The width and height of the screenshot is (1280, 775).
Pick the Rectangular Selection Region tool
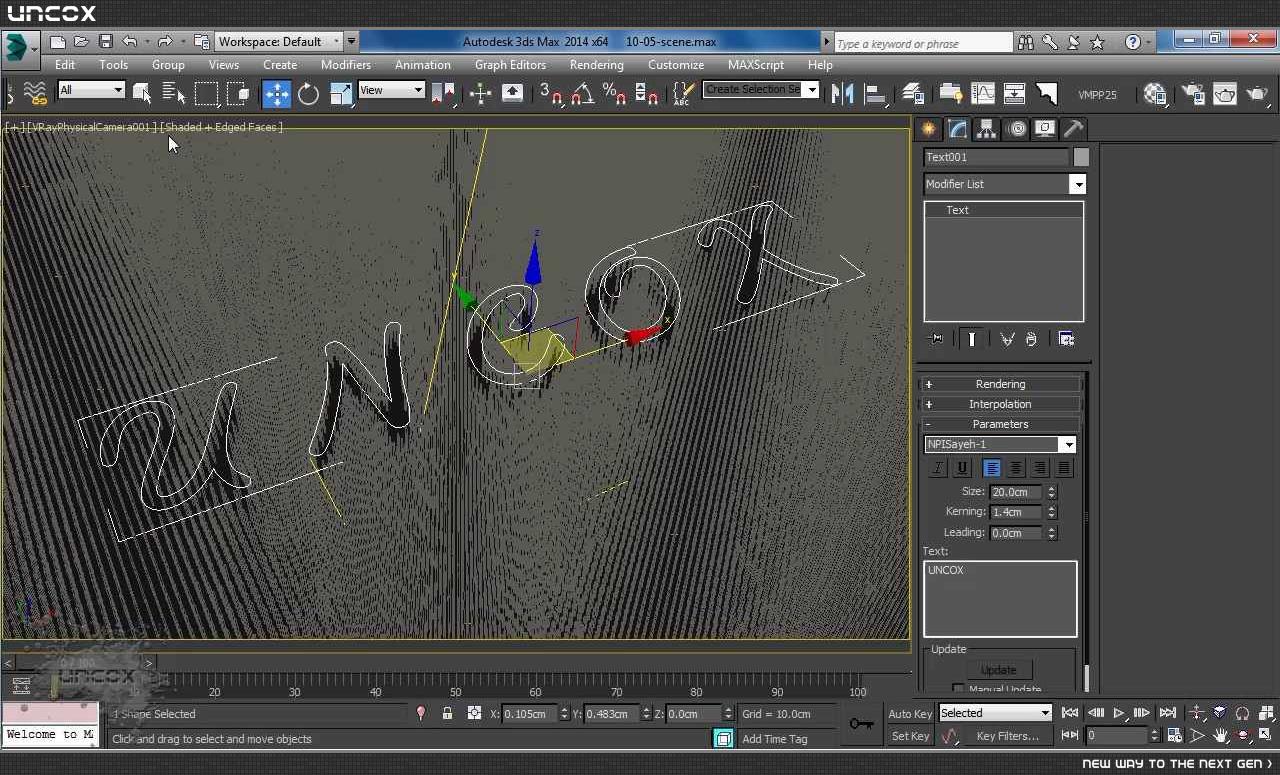coord(206,94)
